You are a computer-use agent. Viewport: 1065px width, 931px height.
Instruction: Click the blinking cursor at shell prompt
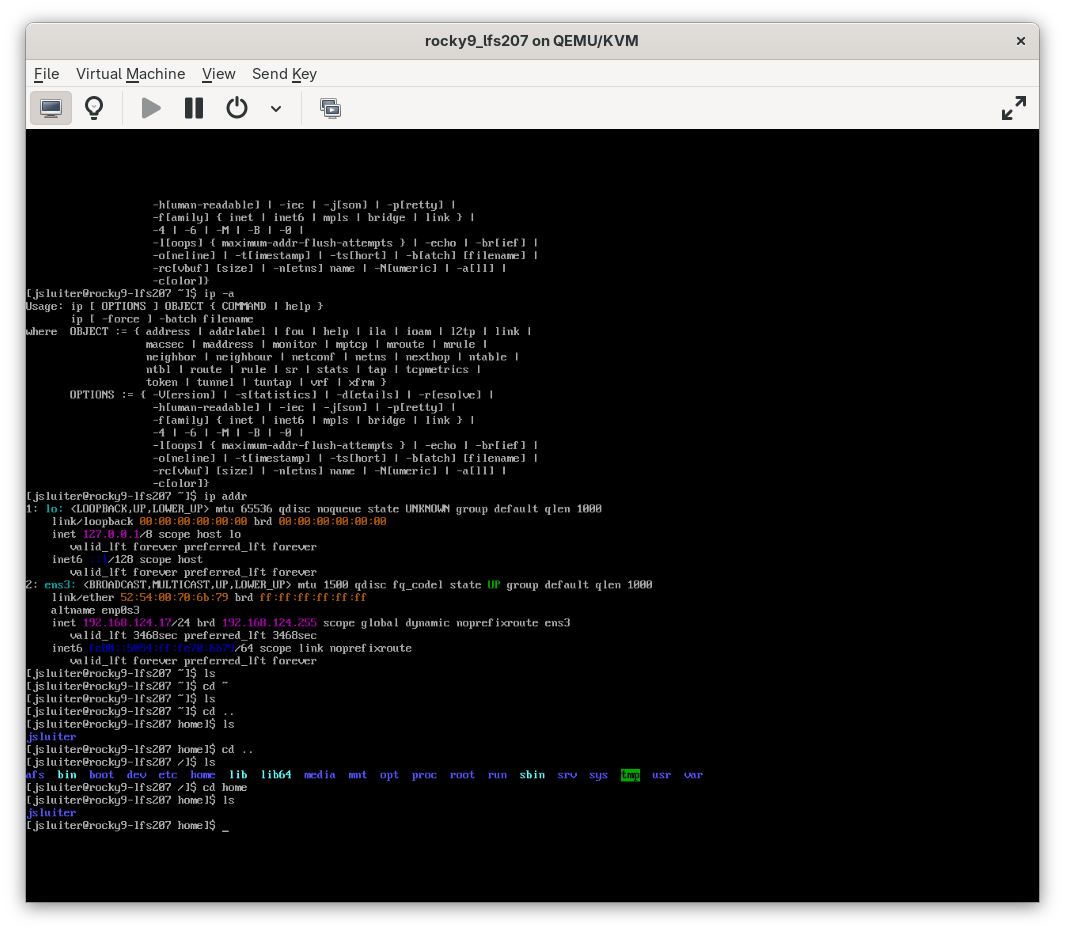click(x=225, y=826)
